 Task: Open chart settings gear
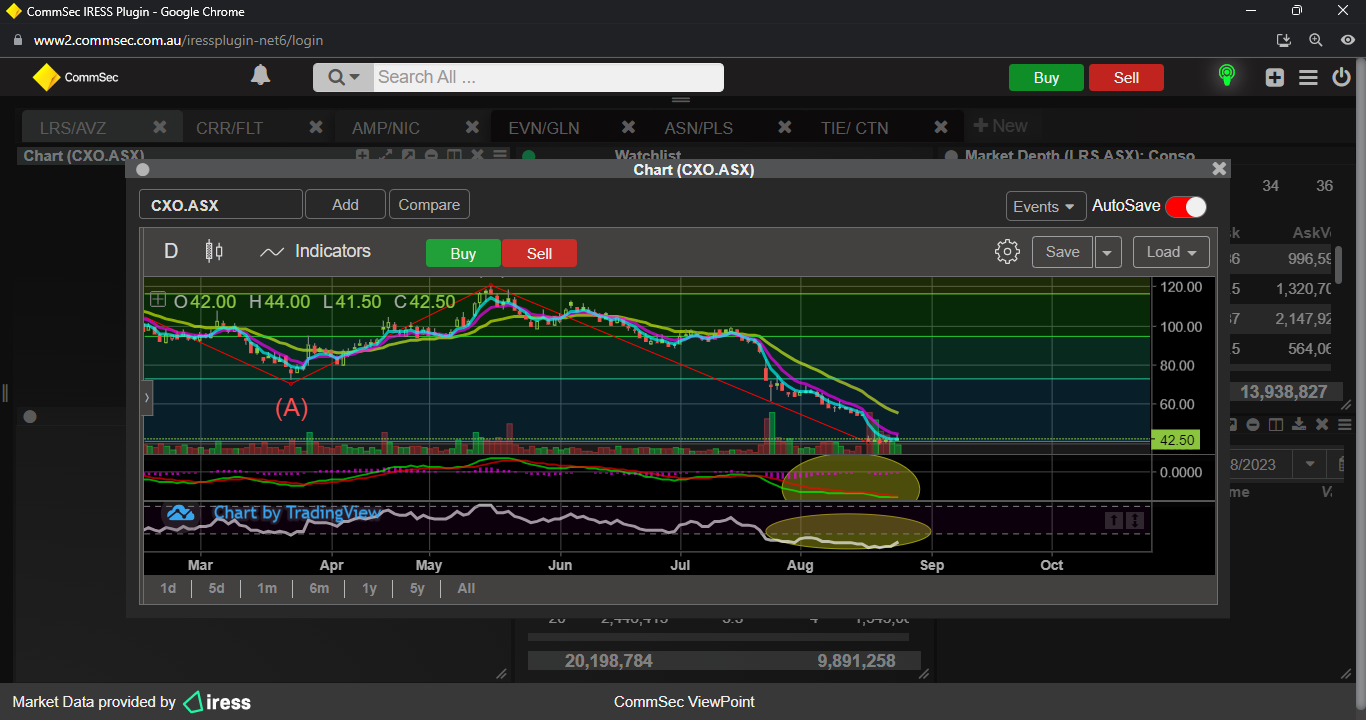(1007, 252)
